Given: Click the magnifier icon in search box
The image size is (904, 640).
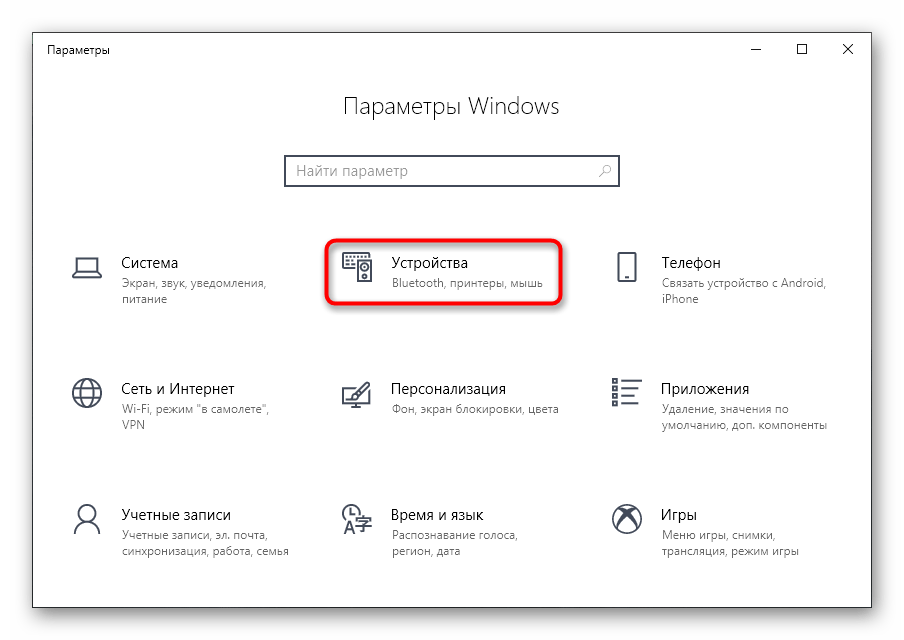Looking at the screenshot, I should pos(605,171).
